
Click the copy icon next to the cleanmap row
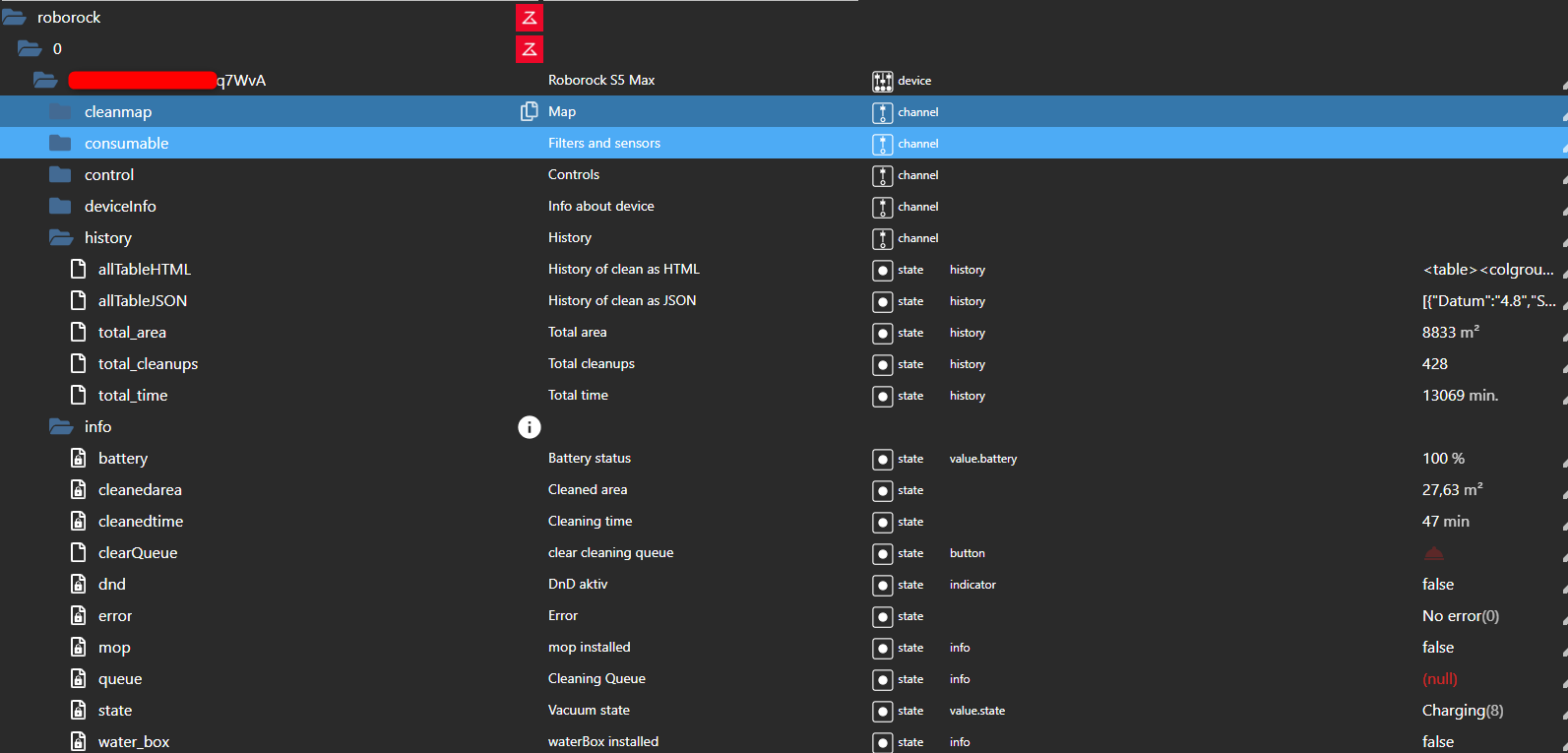pos(530,111)
